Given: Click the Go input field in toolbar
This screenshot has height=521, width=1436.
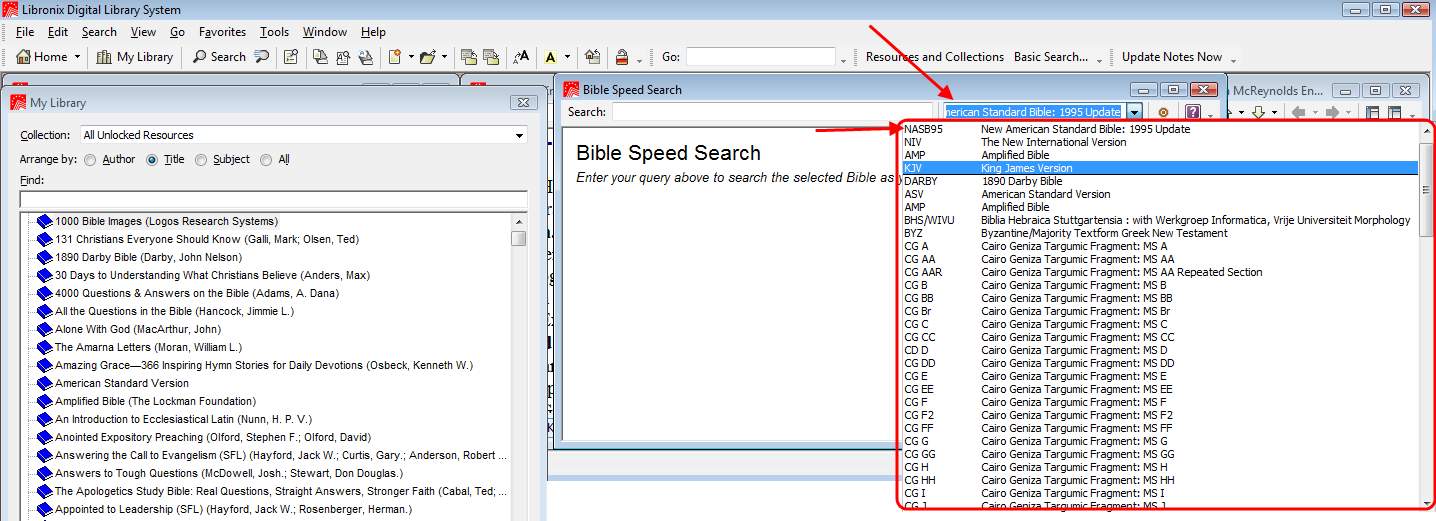Looking at the screenshot, I should [x=760, y=57].
